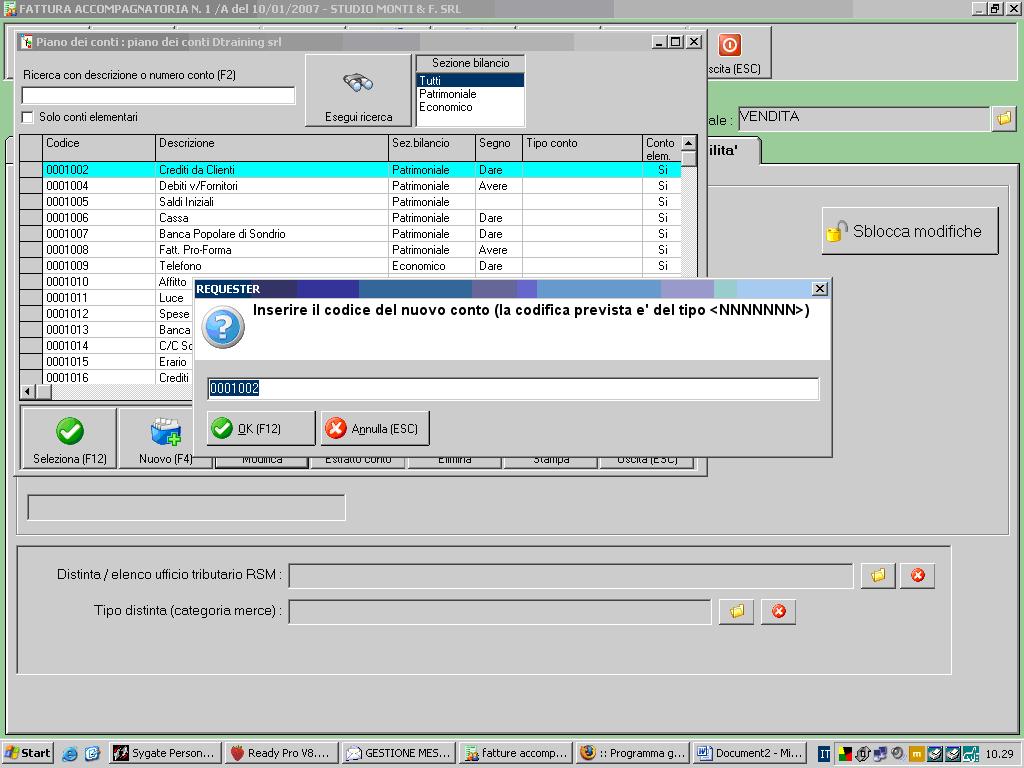Click the horizontal scroll left arrow of table
The image size is (1024, 768).
(x=27, y=392)
